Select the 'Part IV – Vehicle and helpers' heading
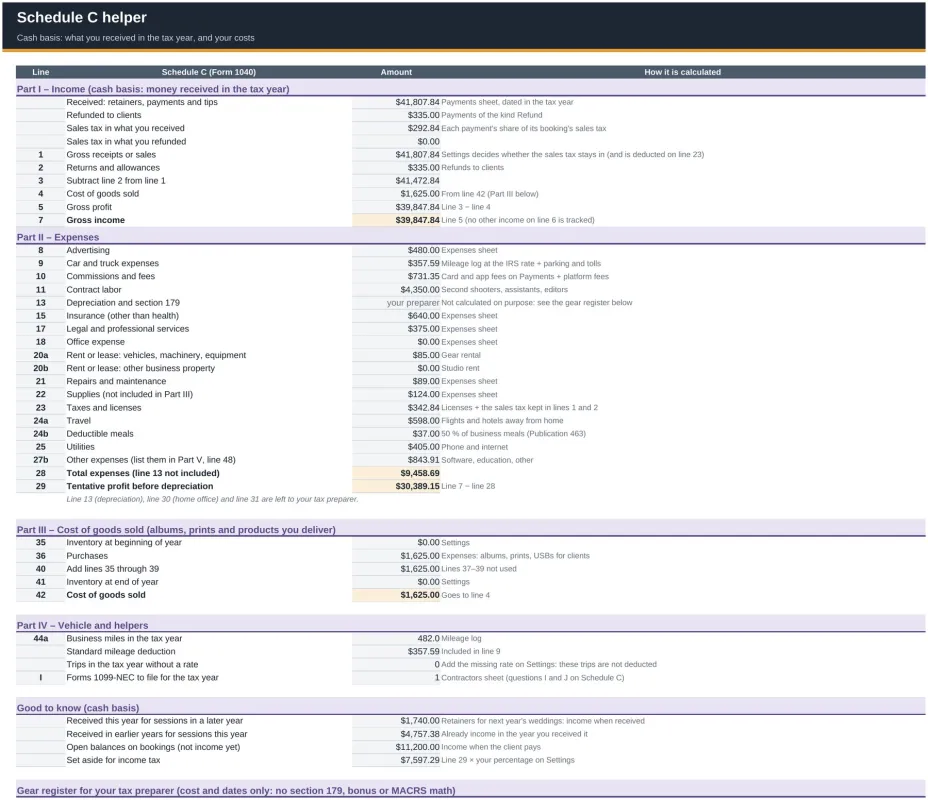 click(82, 625)
